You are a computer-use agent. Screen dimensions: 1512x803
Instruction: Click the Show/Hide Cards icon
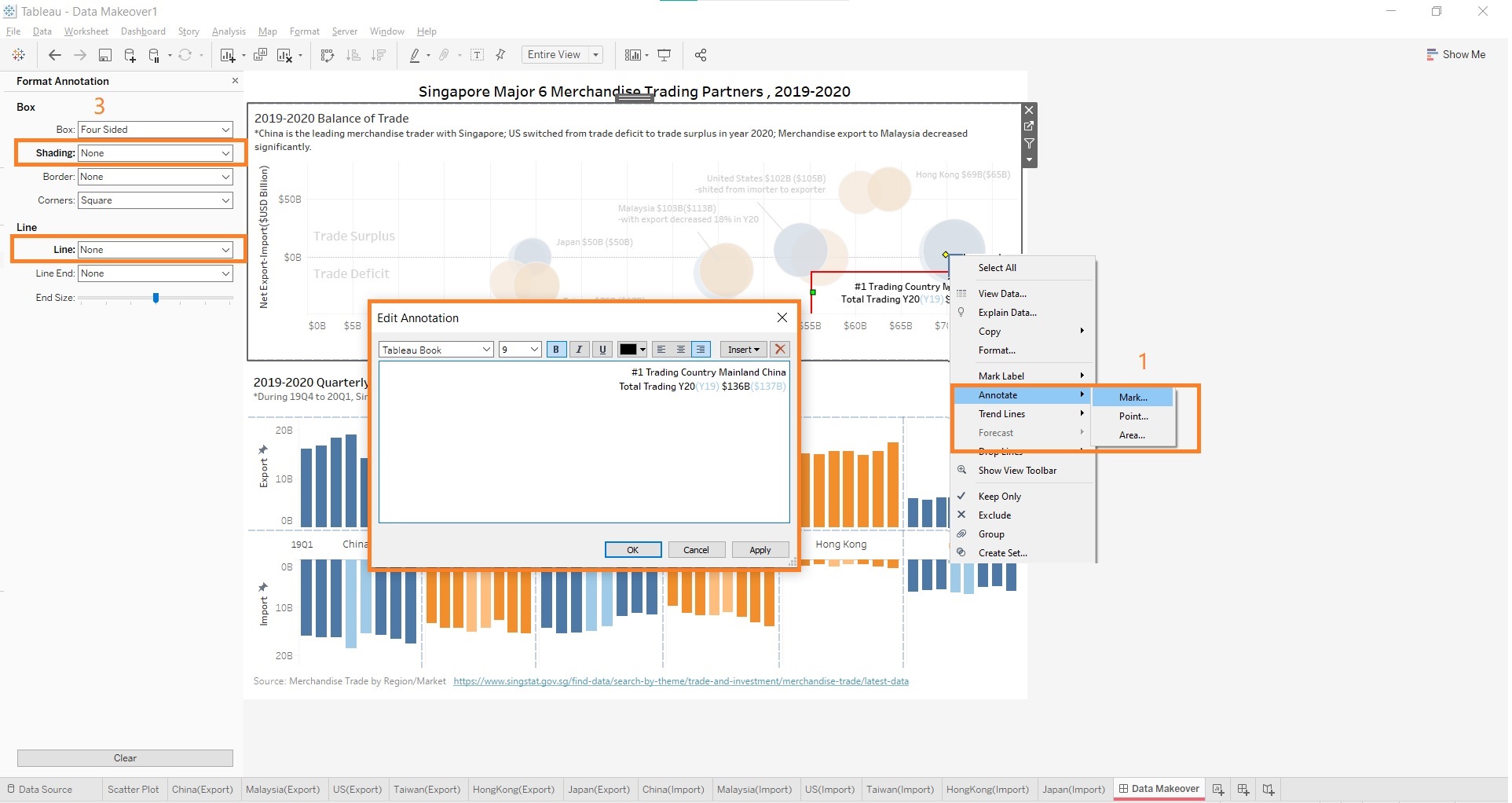click(632, 55)
